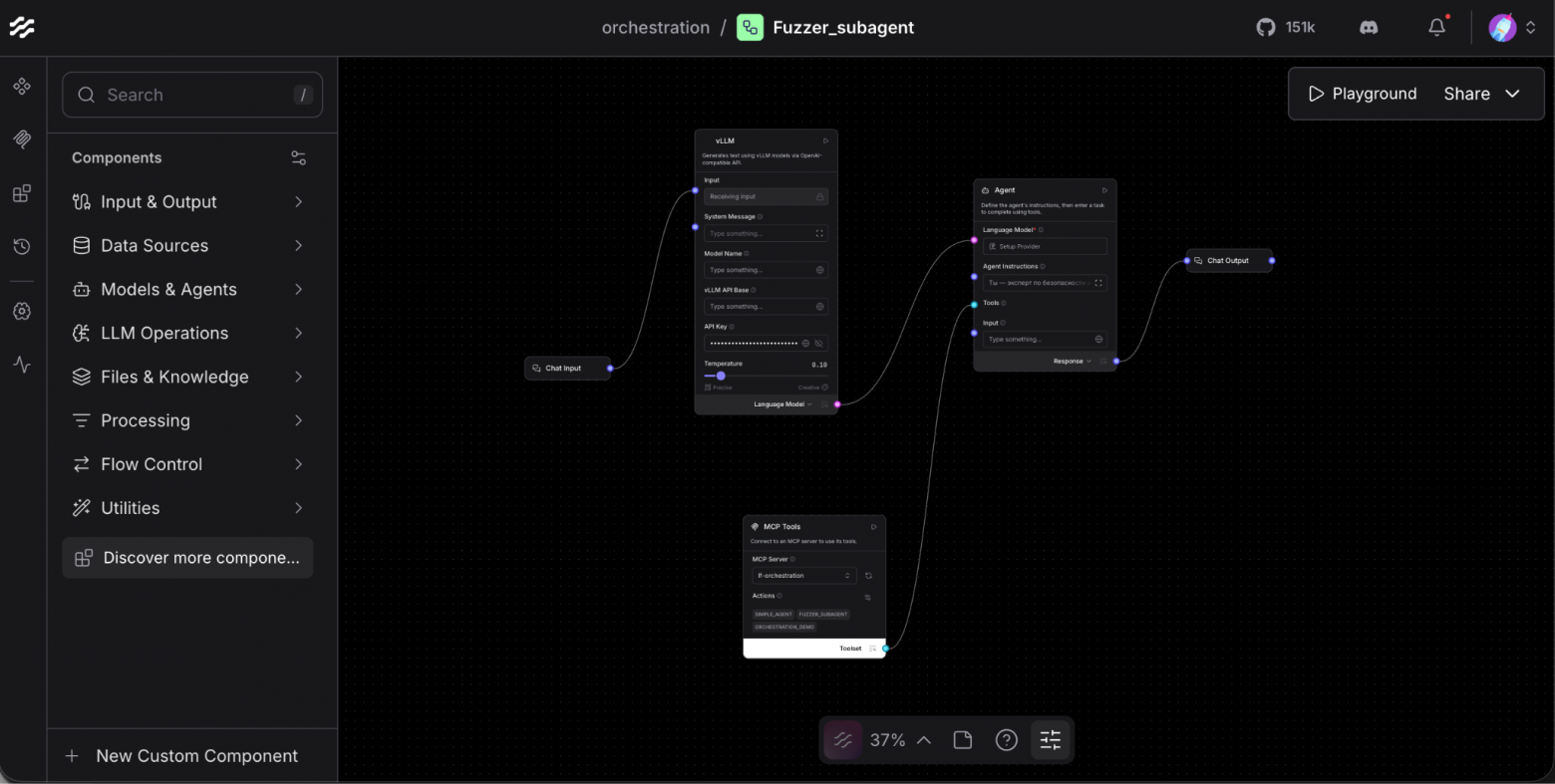1555x784 pixels.
Task: Click the ORCHESTRATION_DEMO action tag
Action: [784, 628]
